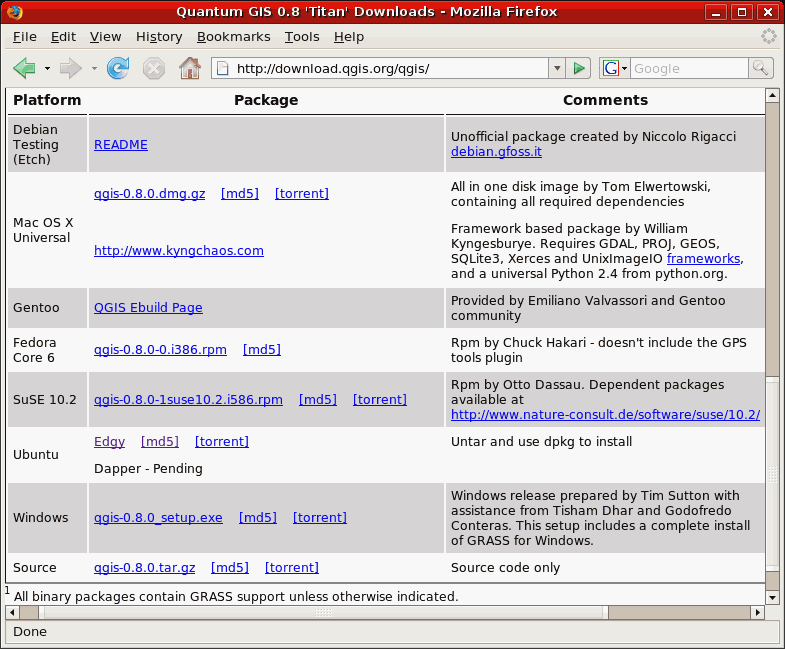Open torrent link for source tarball
This screenshot has width=785, height=649.
292,568
